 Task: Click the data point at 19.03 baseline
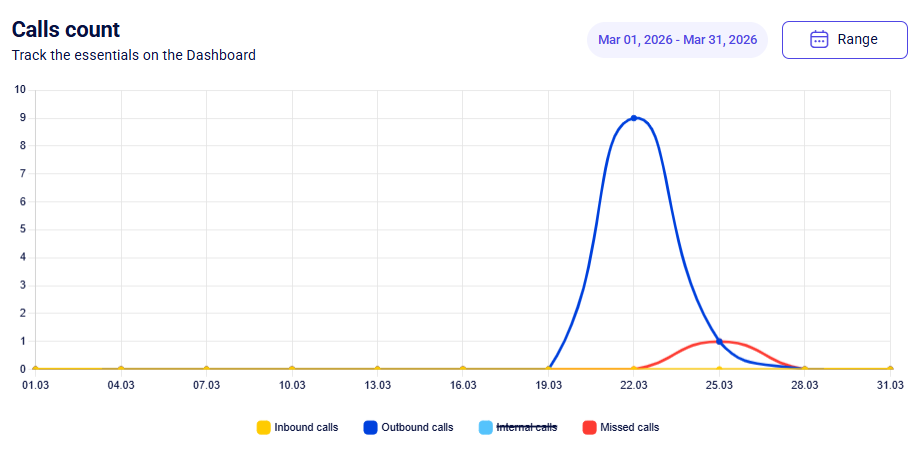click(549, 369)
